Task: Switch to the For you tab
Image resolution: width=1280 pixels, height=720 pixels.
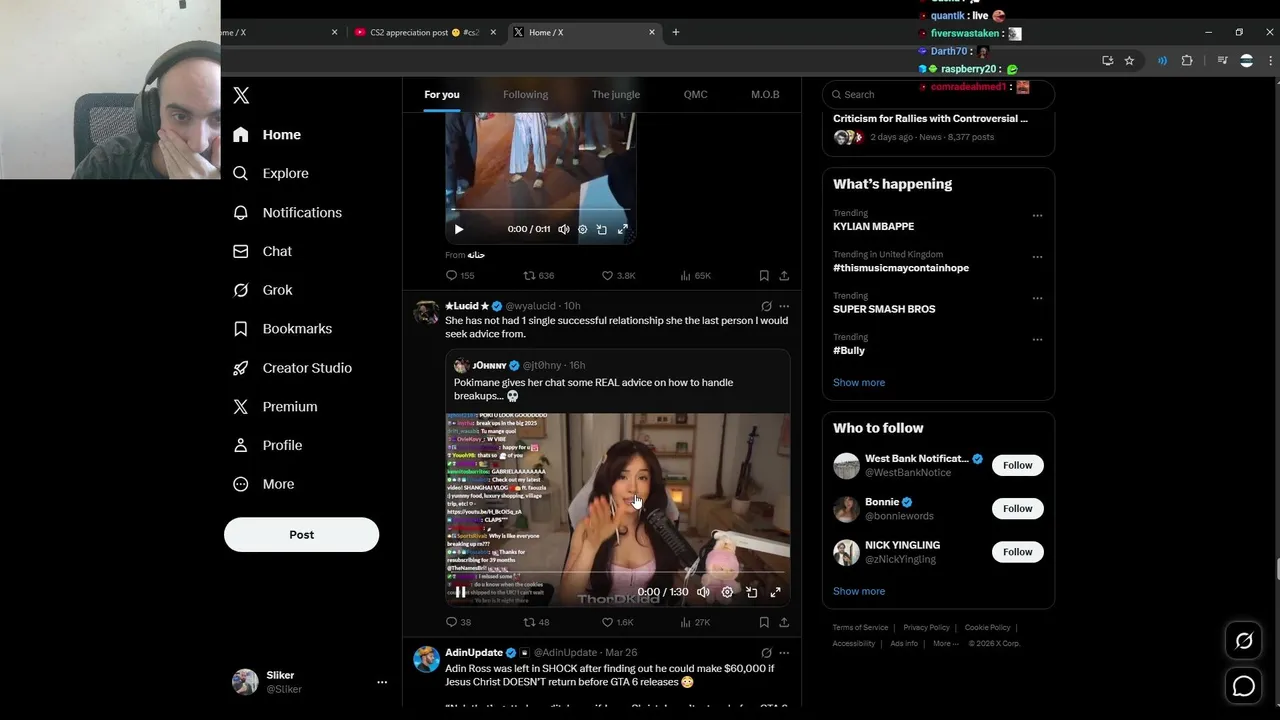Action: coord(442,94)
